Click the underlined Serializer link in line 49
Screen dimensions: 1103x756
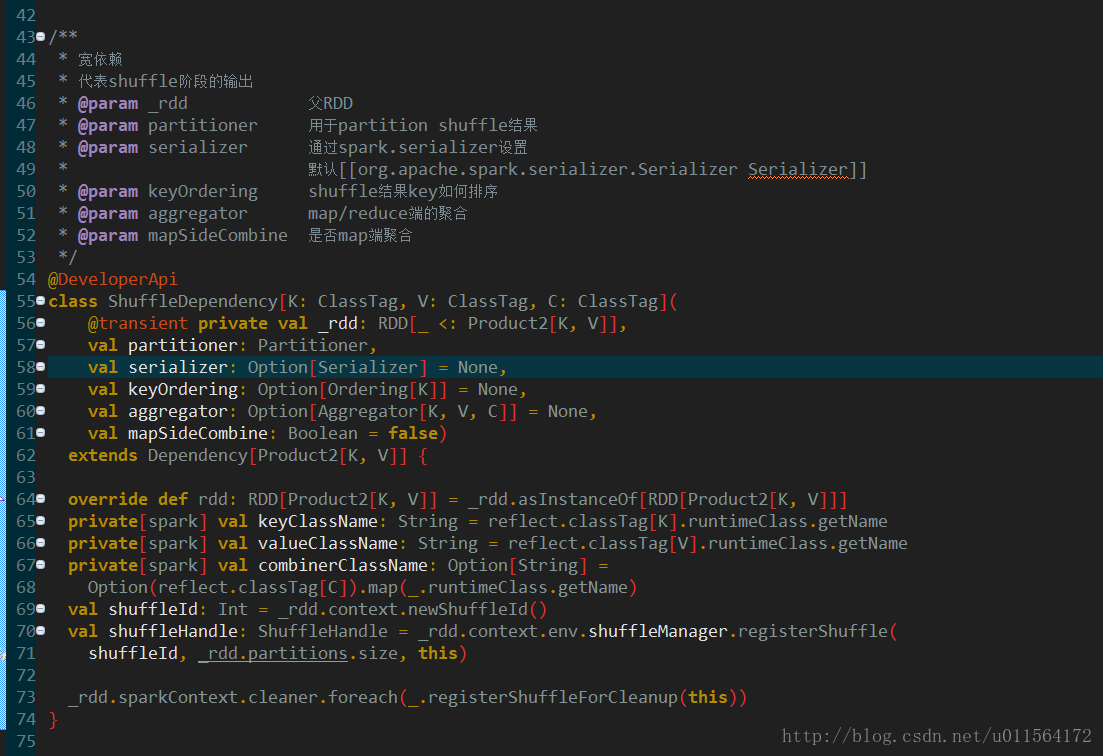coord(798,169)
